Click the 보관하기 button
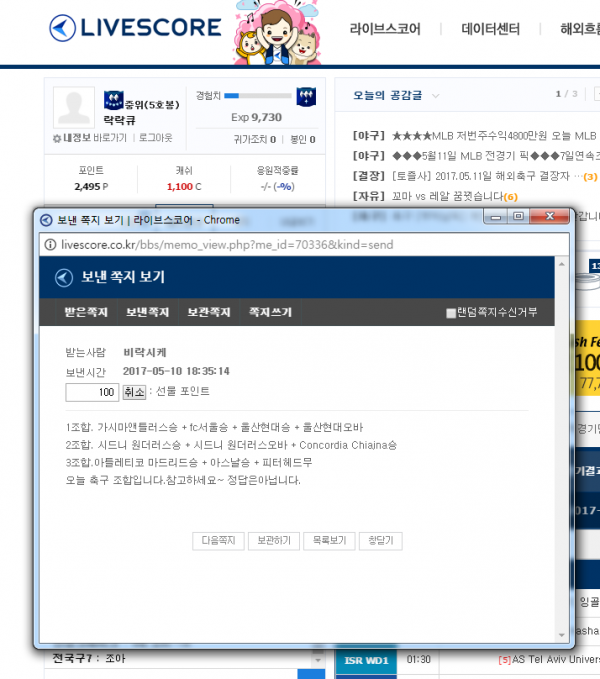This screenshot has width=600, height=679. point(274,541)
